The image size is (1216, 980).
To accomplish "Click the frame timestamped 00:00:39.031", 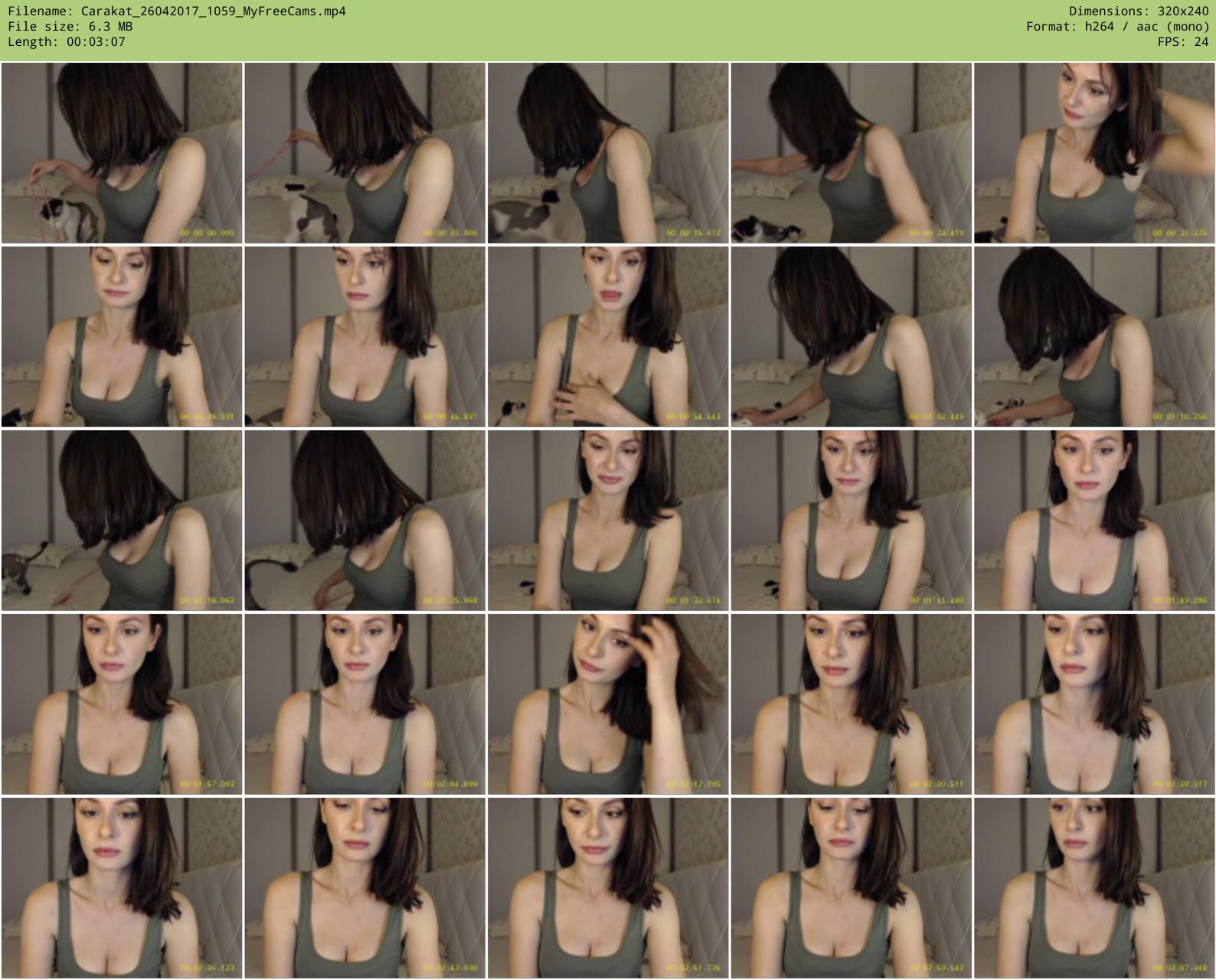I will pos(122,337).
